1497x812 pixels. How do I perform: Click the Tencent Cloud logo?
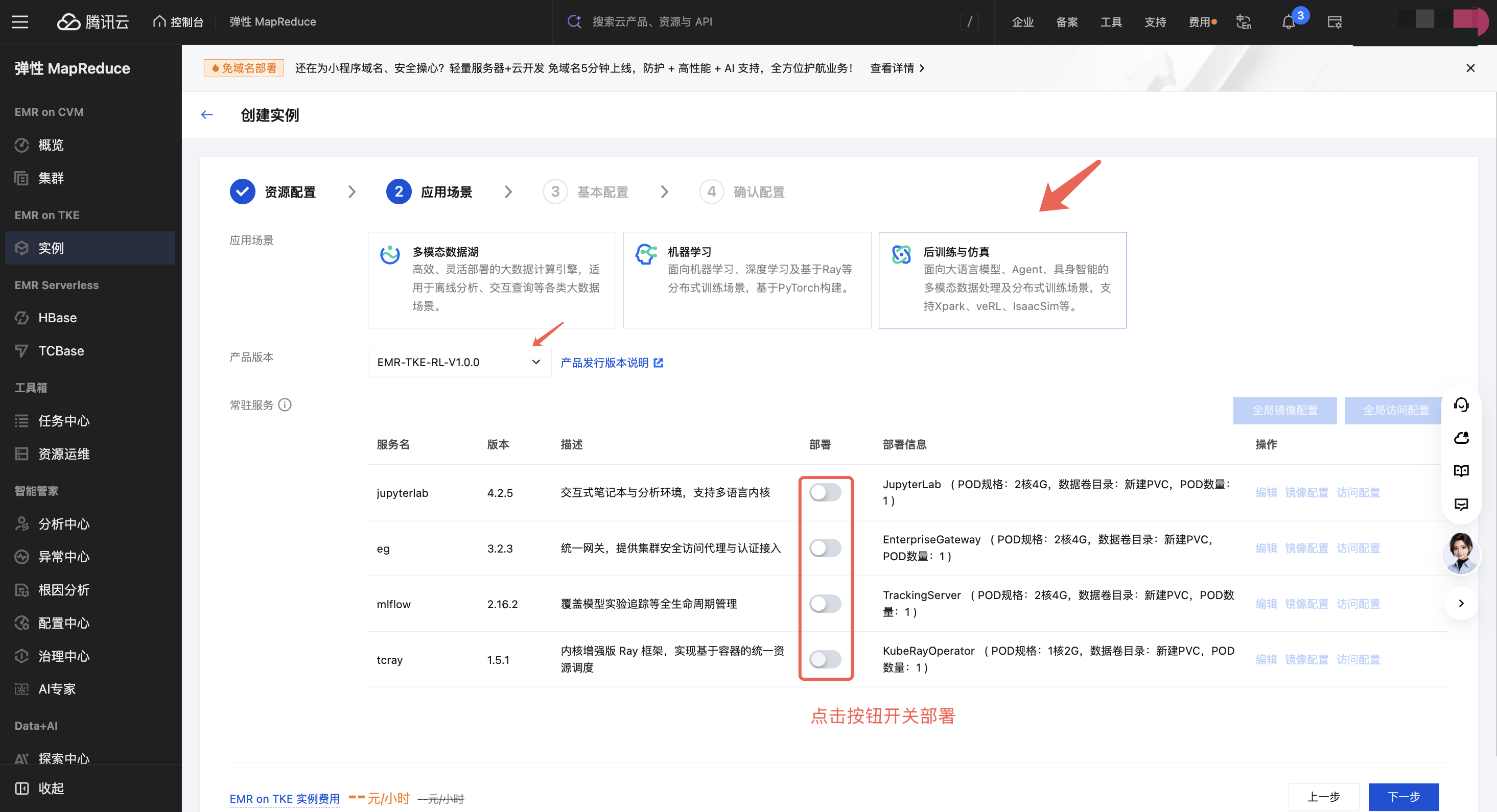93,22
